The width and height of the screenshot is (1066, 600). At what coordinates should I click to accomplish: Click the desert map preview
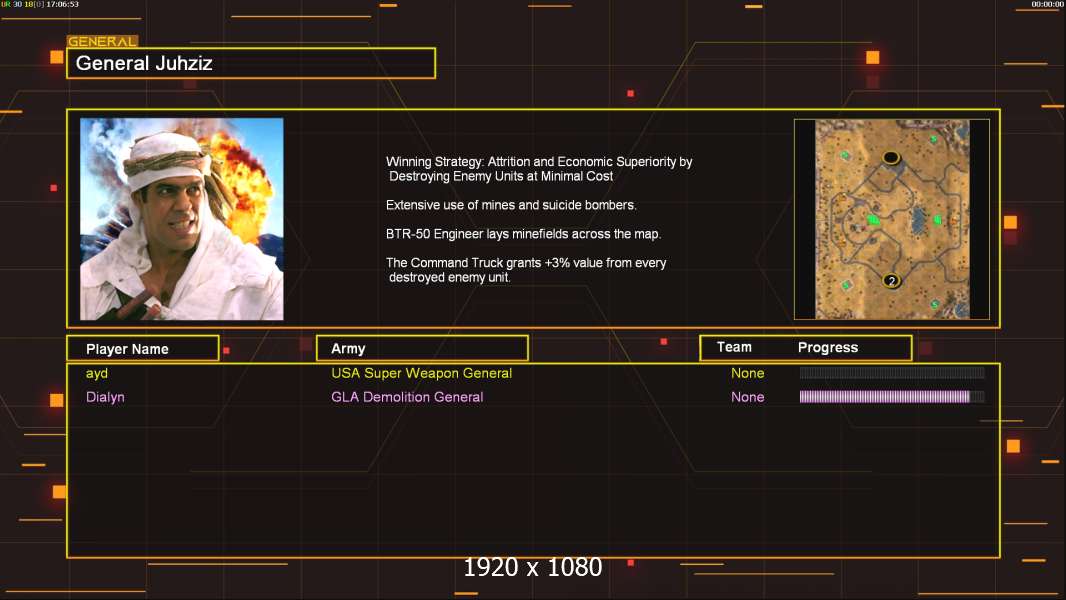892,219
